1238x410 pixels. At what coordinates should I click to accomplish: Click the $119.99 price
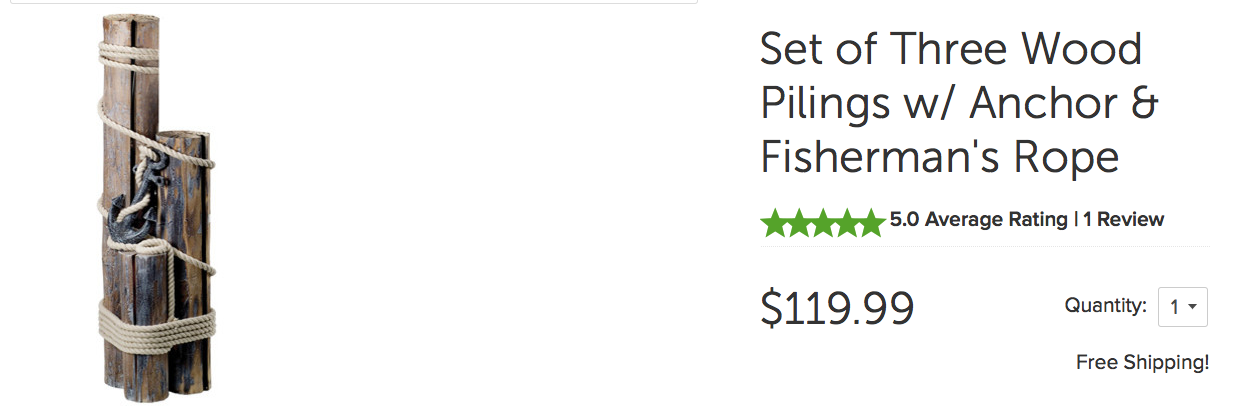click(837, 308)
